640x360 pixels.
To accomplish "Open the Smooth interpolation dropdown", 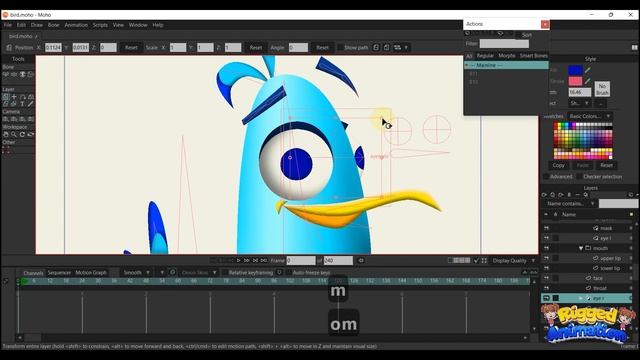I will pos(137,272).
